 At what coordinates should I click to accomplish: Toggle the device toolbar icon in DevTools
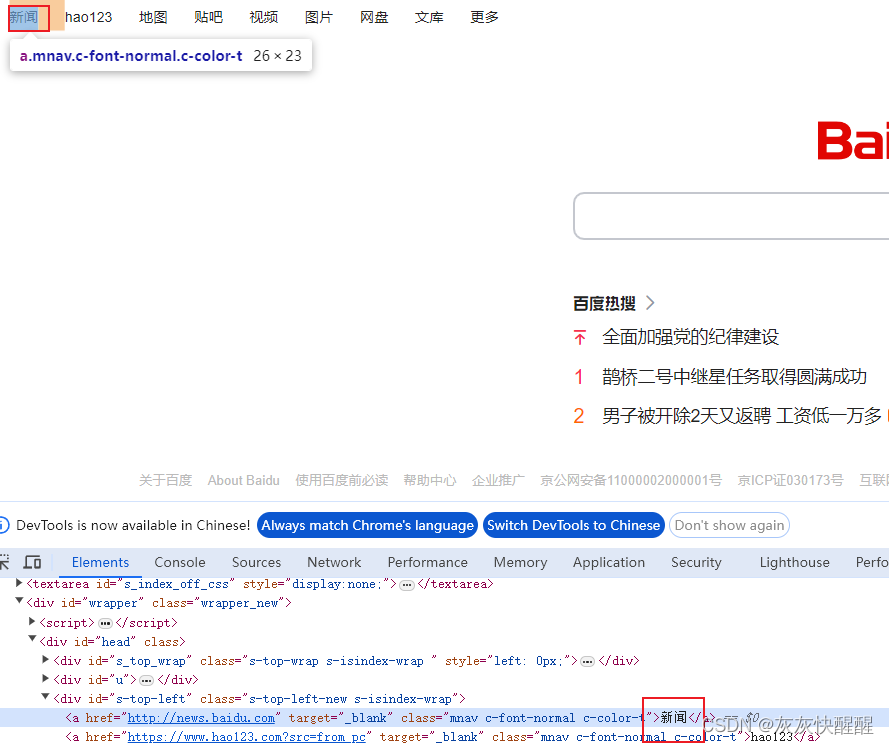pos(32,562)
